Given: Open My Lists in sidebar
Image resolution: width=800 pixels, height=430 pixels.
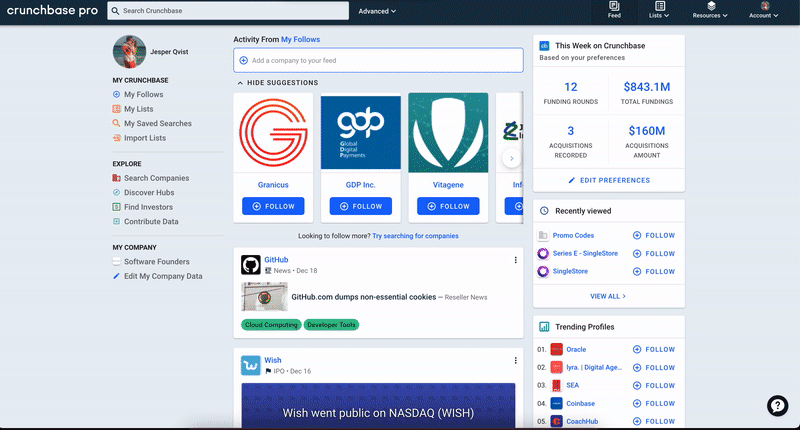Looking at the screenshot, I should 138,109.
